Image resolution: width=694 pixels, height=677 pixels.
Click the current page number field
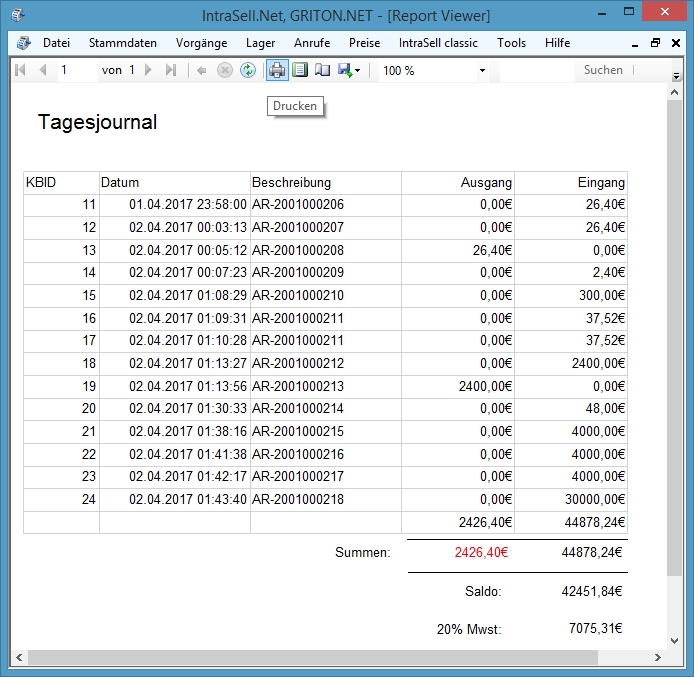pos(77,70)
